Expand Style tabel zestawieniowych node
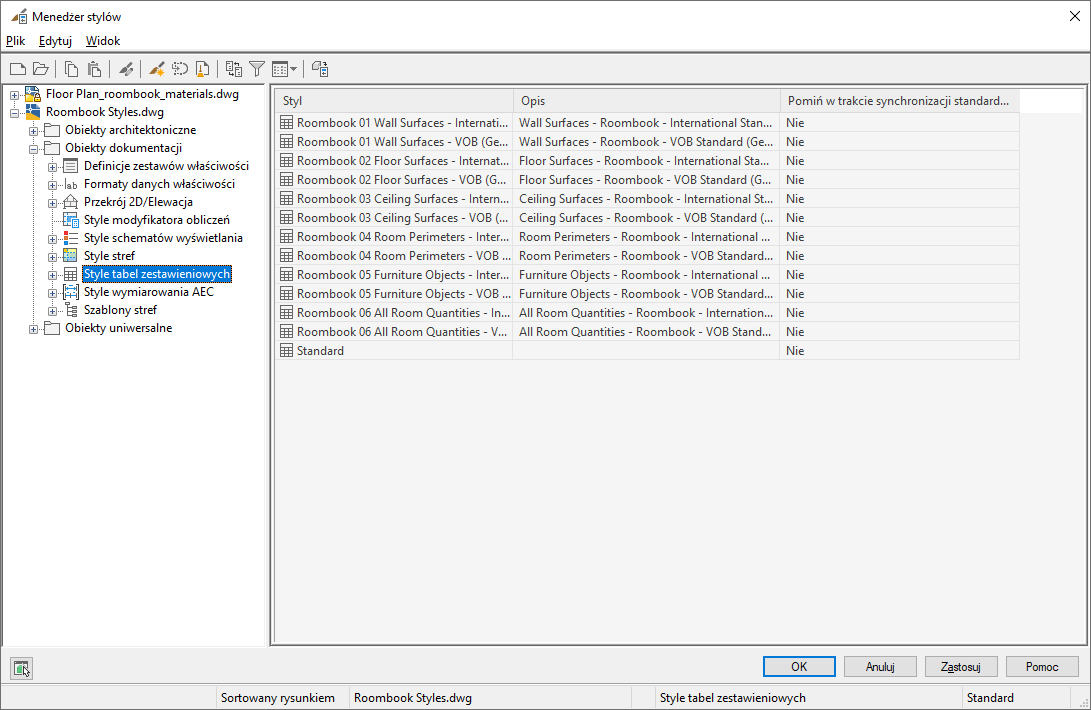 point(52,275)
